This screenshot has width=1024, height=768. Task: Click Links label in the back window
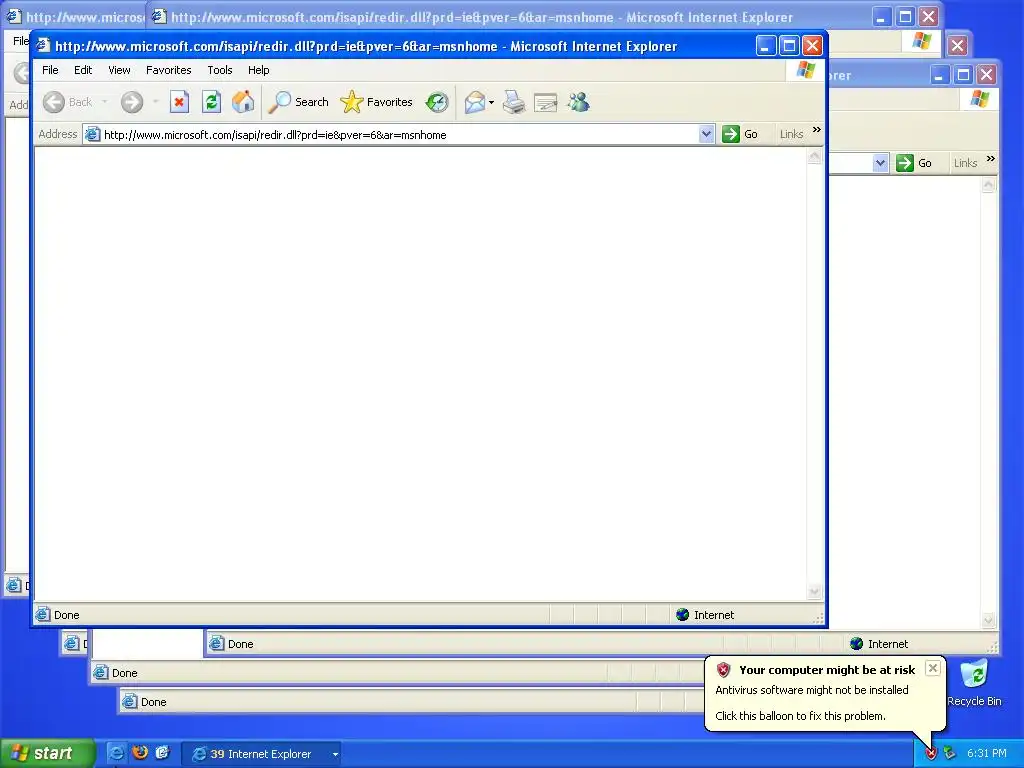coord(965,163)
